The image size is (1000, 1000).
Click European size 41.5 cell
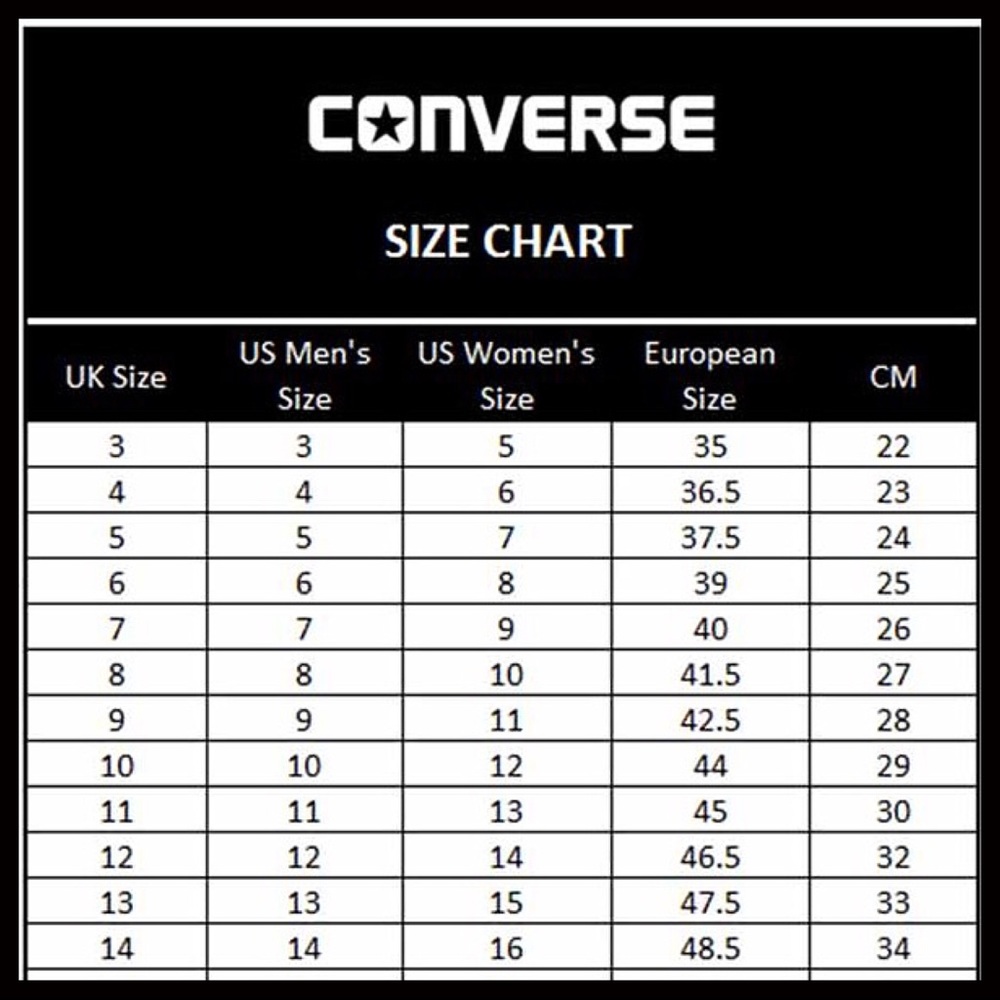coord(710,675)
